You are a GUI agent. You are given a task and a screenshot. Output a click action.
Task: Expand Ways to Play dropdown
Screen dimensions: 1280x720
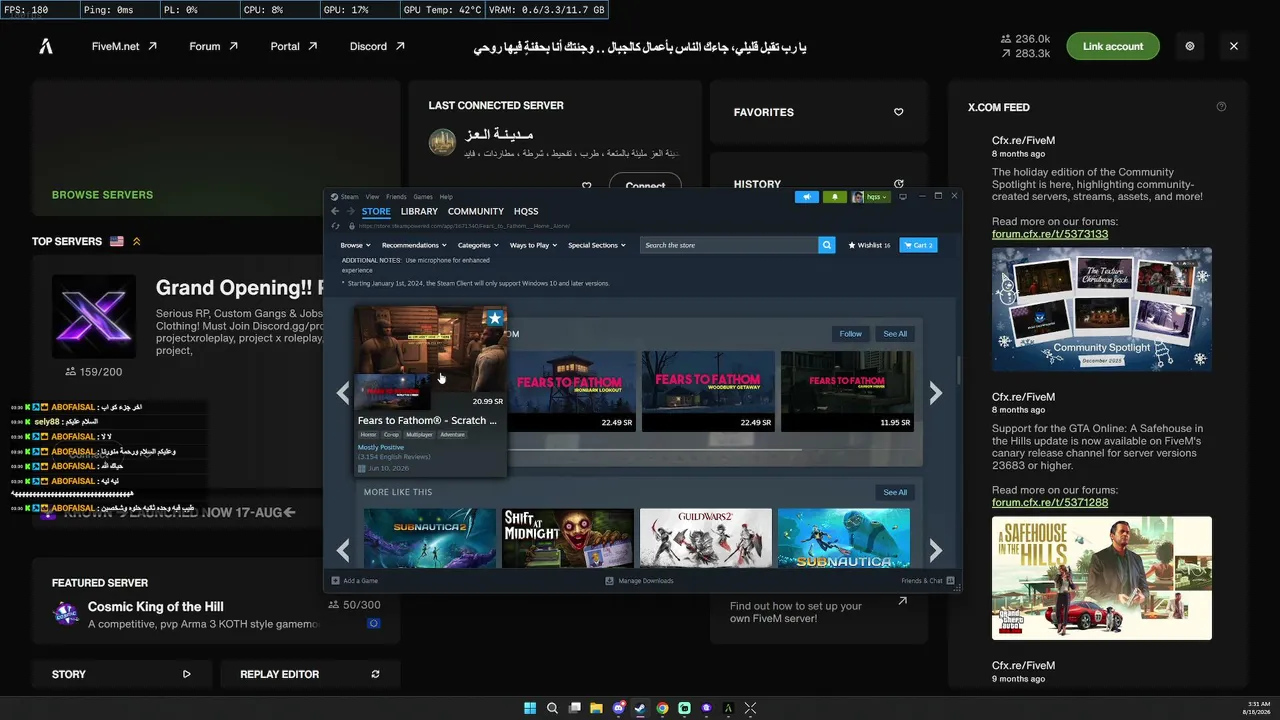(533, 245)
